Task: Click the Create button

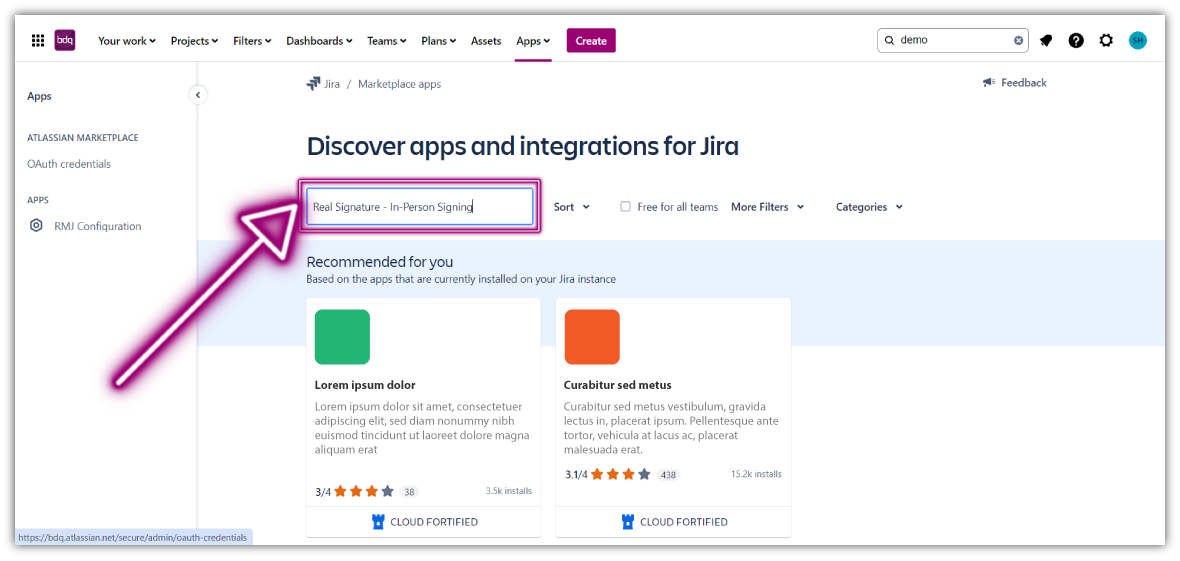Action: [591, 41]
